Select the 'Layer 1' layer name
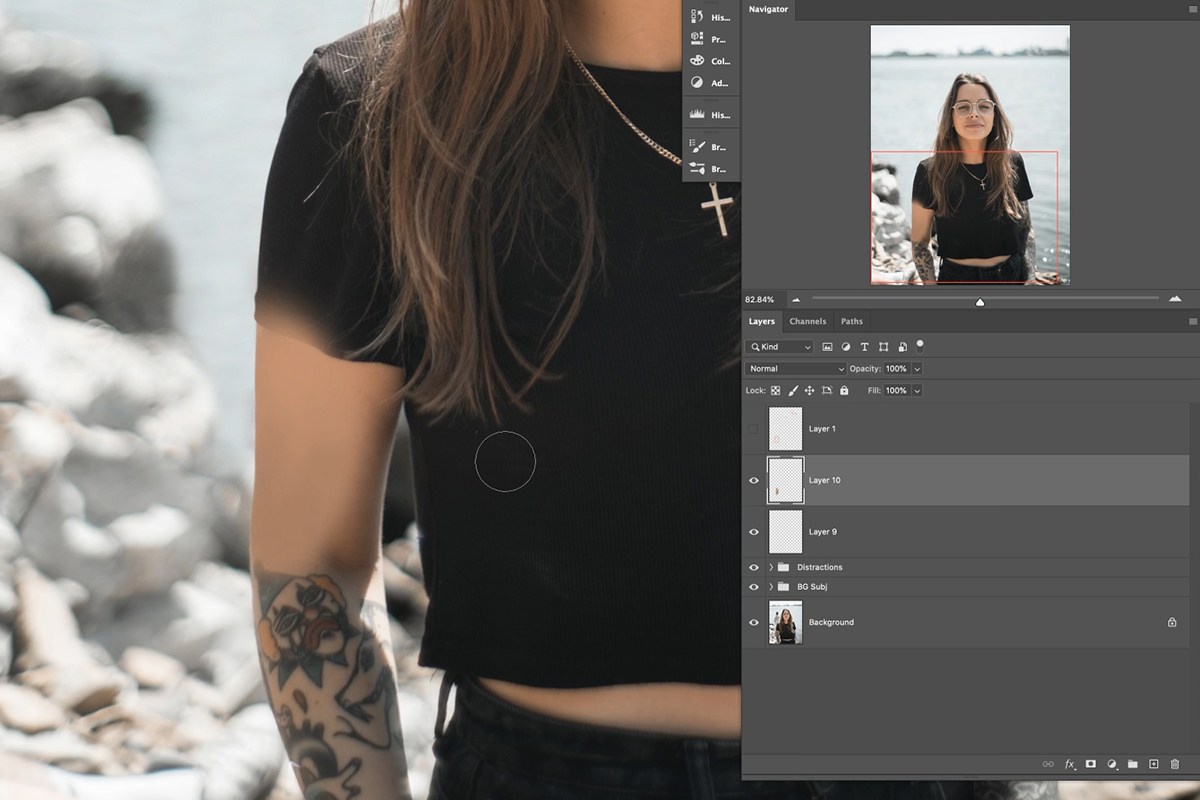 [x=822, y=429]
